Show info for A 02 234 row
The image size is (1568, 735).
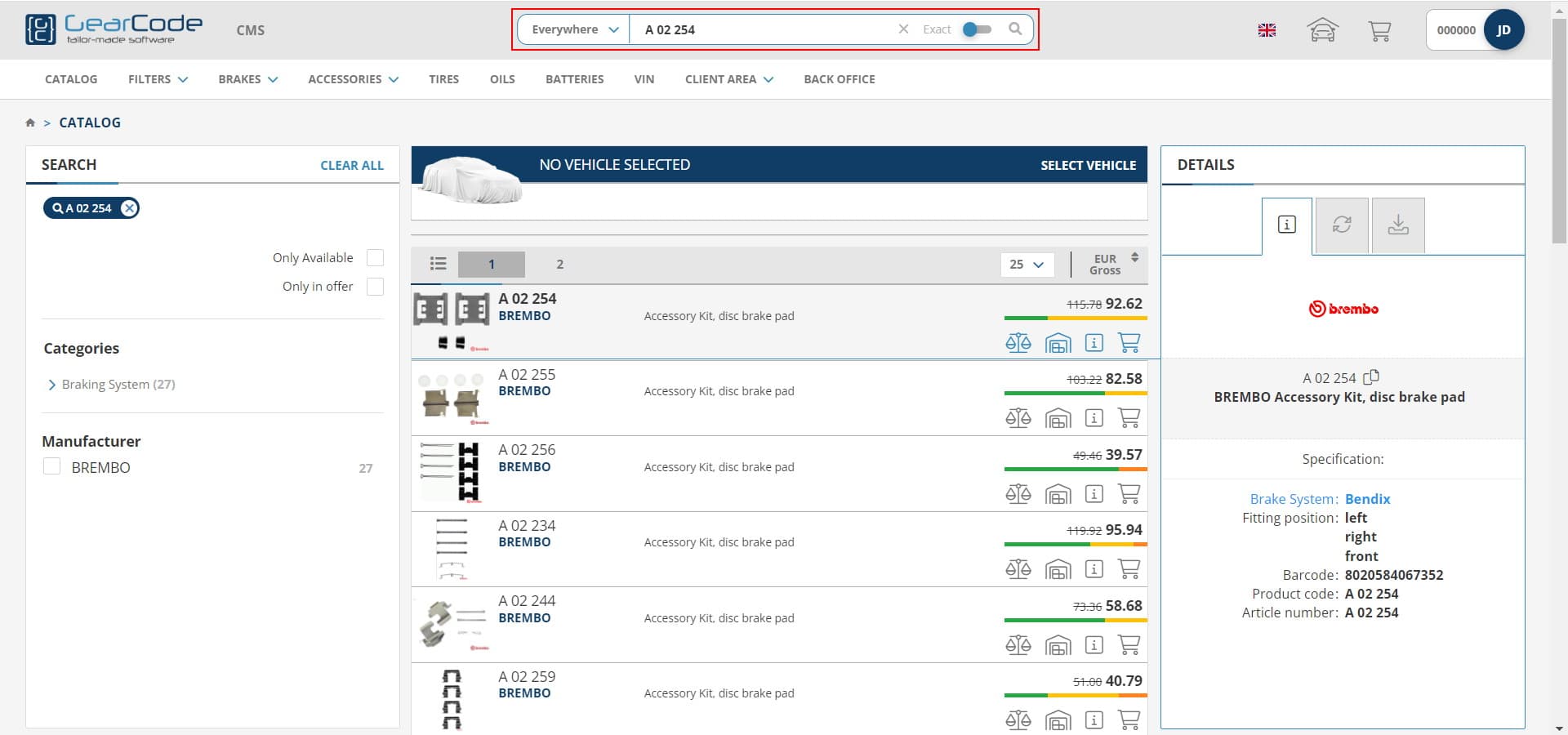coord(1094,569)
